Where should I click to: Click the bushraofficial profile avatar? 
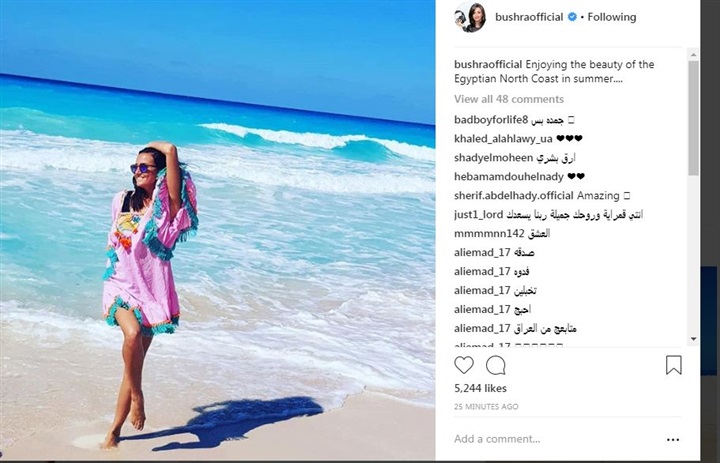coord(469,17)
